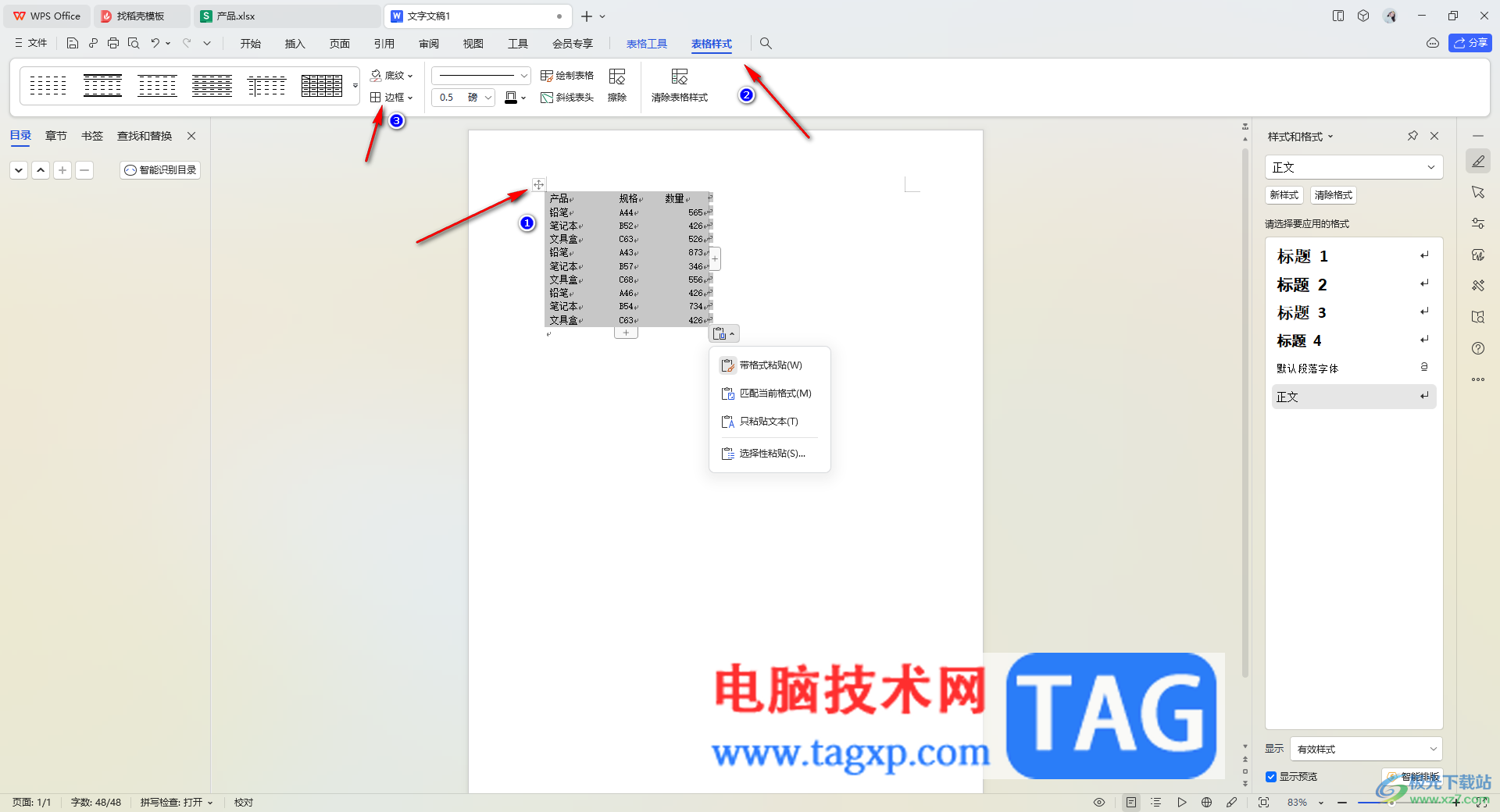
Task: Apply the first dashed table style thumbnail
Action: click(48, 85)
